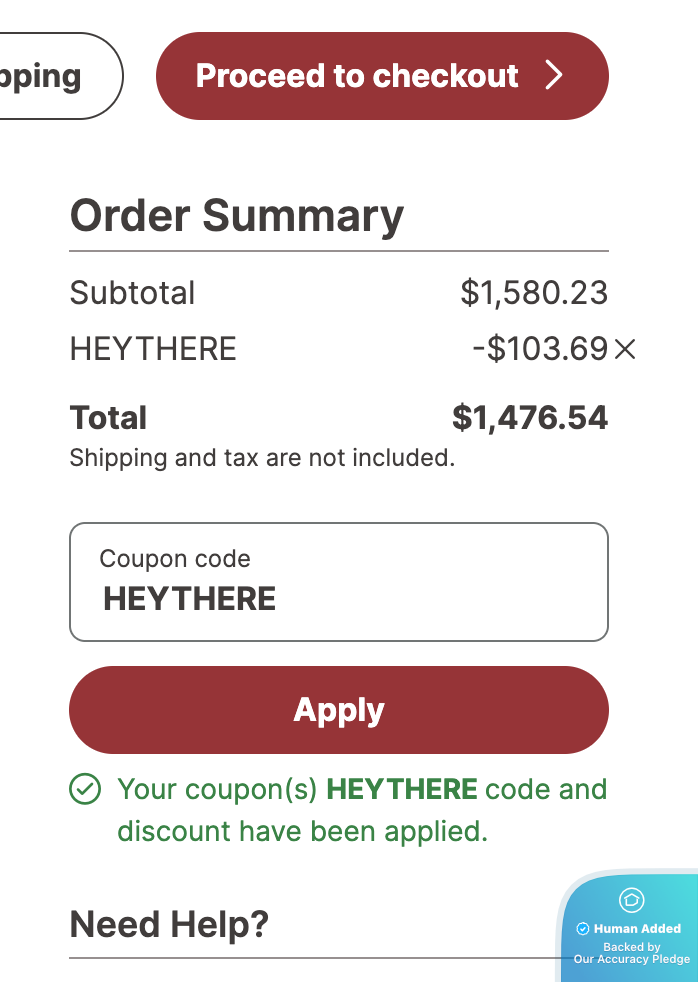Remove the HEYTHERE coupon with the X icon
This screenshot has height=982, width=698.
[x=625, y=349]
